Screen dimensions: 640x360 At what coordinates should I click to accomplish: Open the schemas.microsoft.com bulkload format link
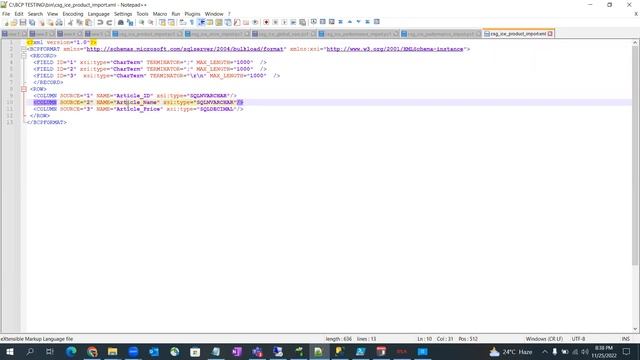[185, 49]
